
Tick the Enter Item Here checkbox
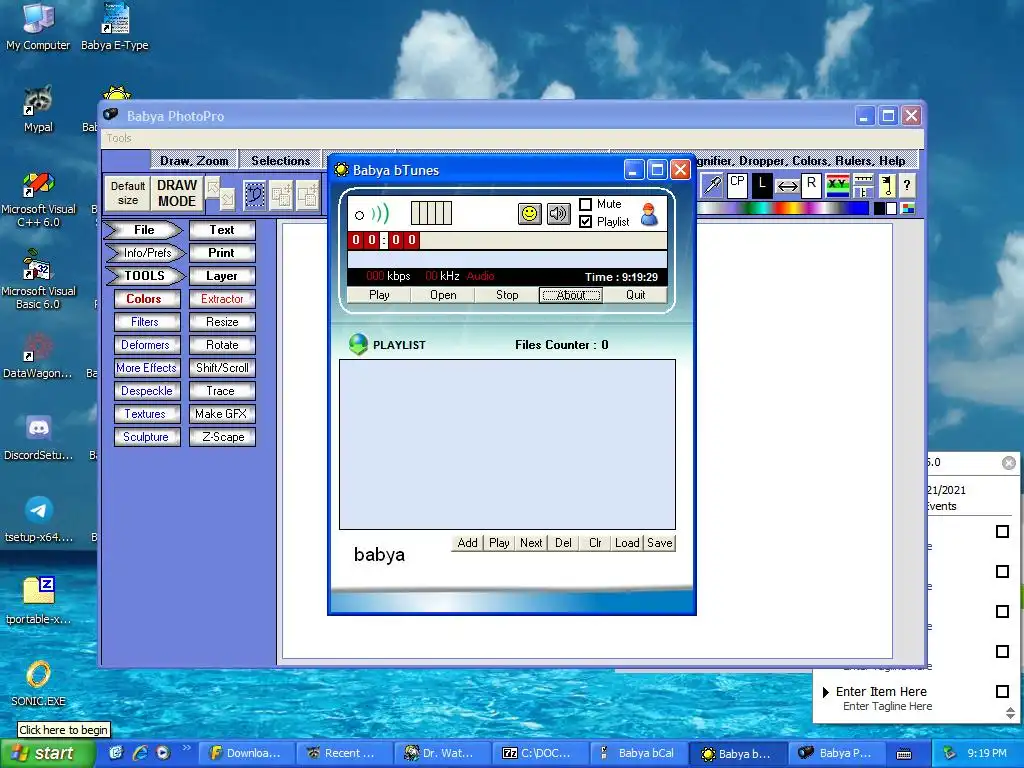pyautogui.click(x=1002, y=691)
